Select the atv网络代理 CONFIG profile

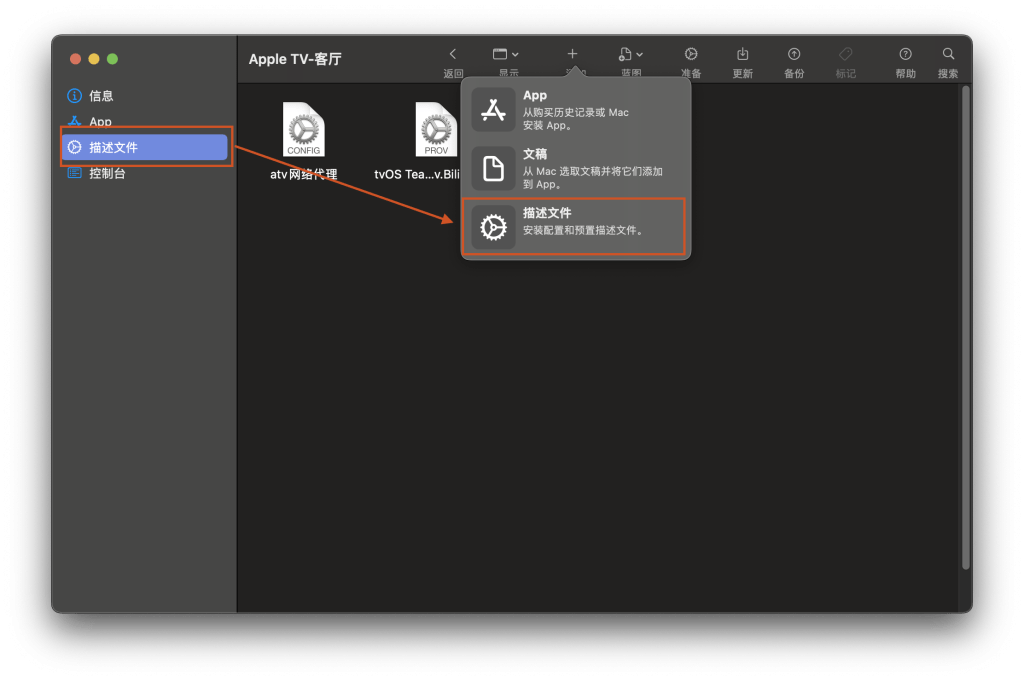(x=304, y=129)
